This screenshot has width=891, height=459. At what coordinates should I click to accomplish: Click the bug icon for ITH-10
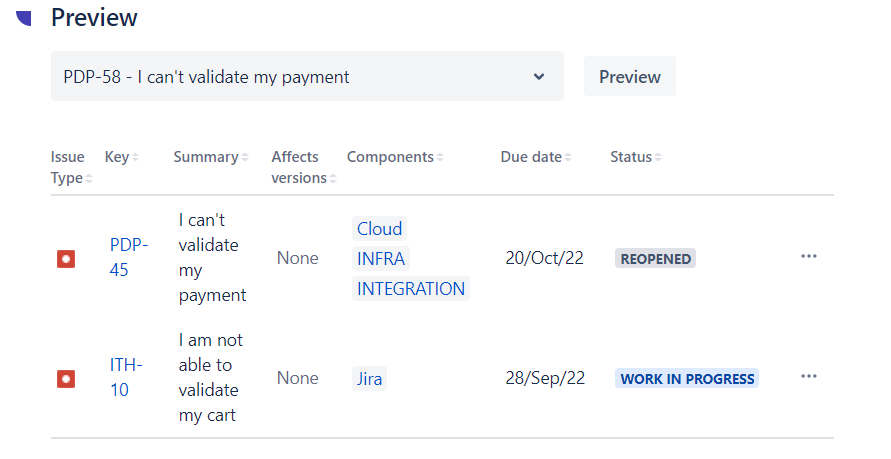(x=66, y=379)
